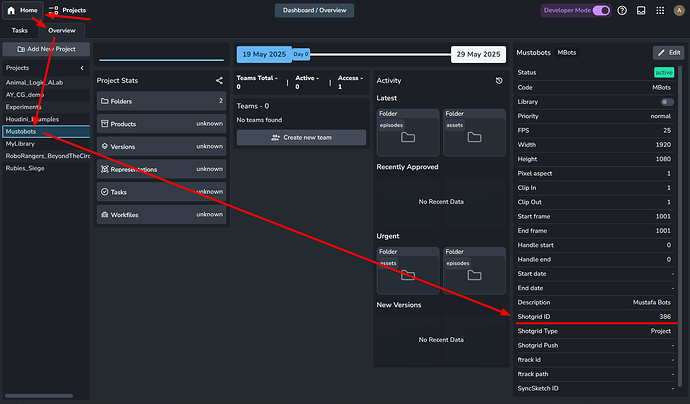The image size is (690, 404).
Task: Click the Width value 1920
Action: point(663,144)
